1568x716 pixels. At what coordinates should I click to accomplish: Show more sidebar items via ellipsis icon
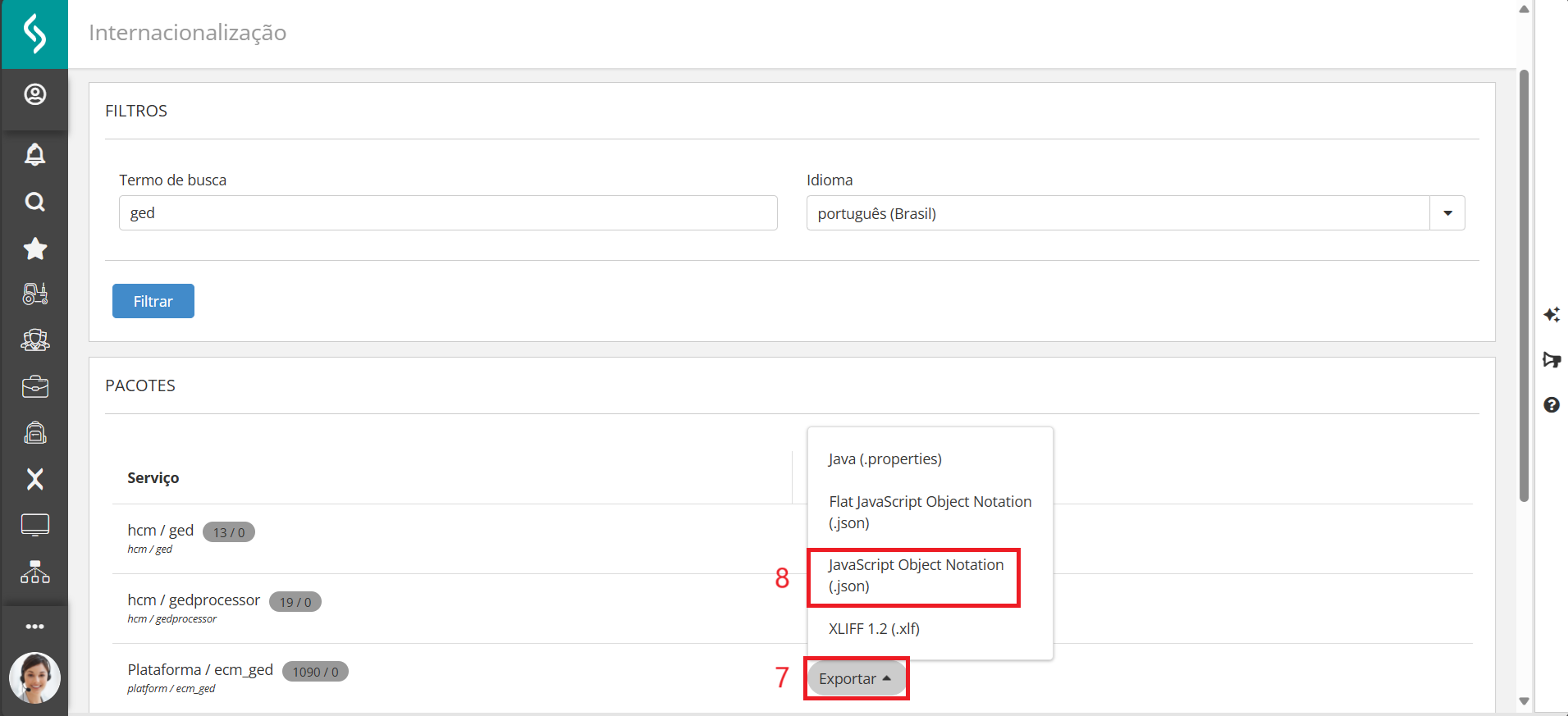pos(34,627)
